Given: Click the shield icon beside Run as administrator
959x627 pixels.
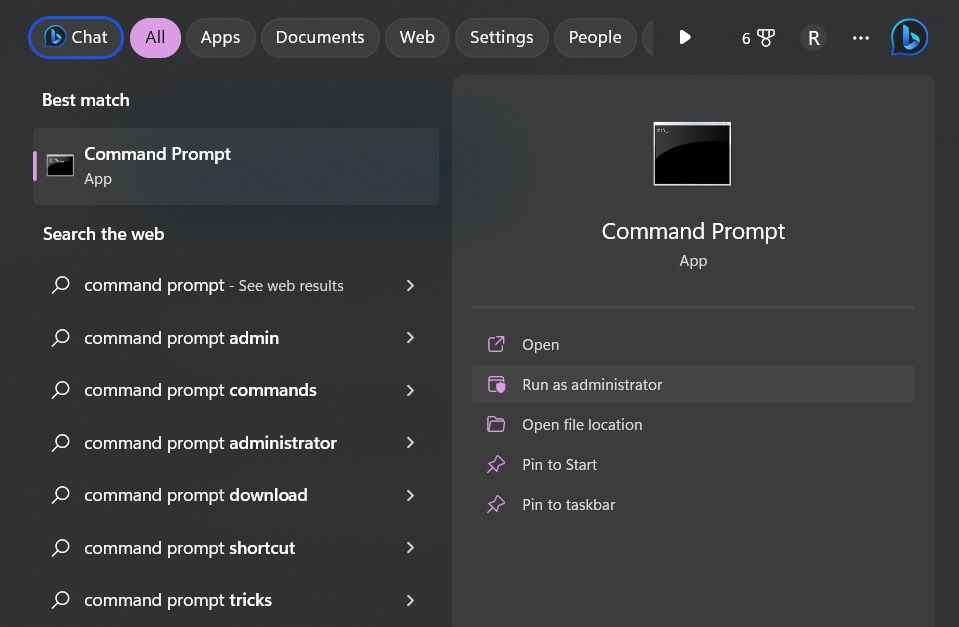Looking at the screenshot, I should tap(496, 384).
